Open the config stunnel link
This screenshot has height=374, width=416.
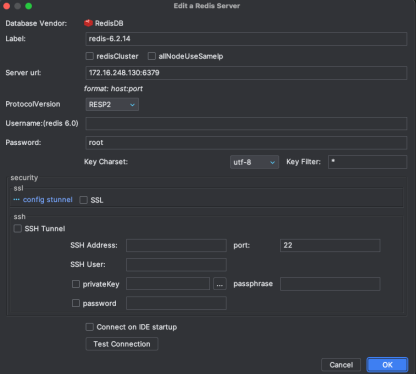pos(48,200)
